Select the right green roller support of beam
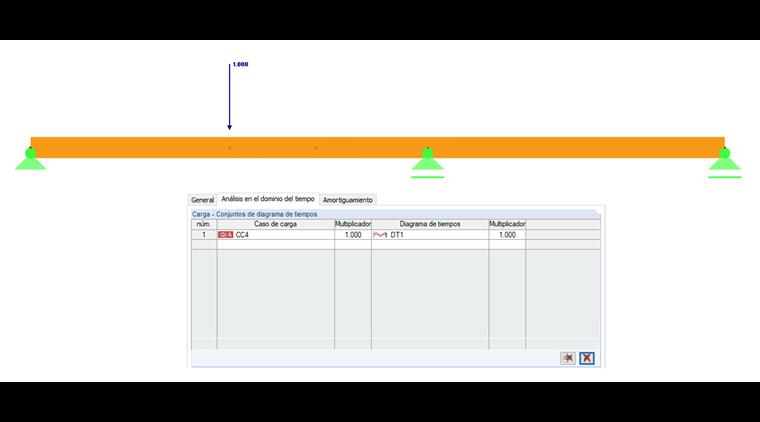The height and width of the screenshot is (422, 760). click(725, 162)
